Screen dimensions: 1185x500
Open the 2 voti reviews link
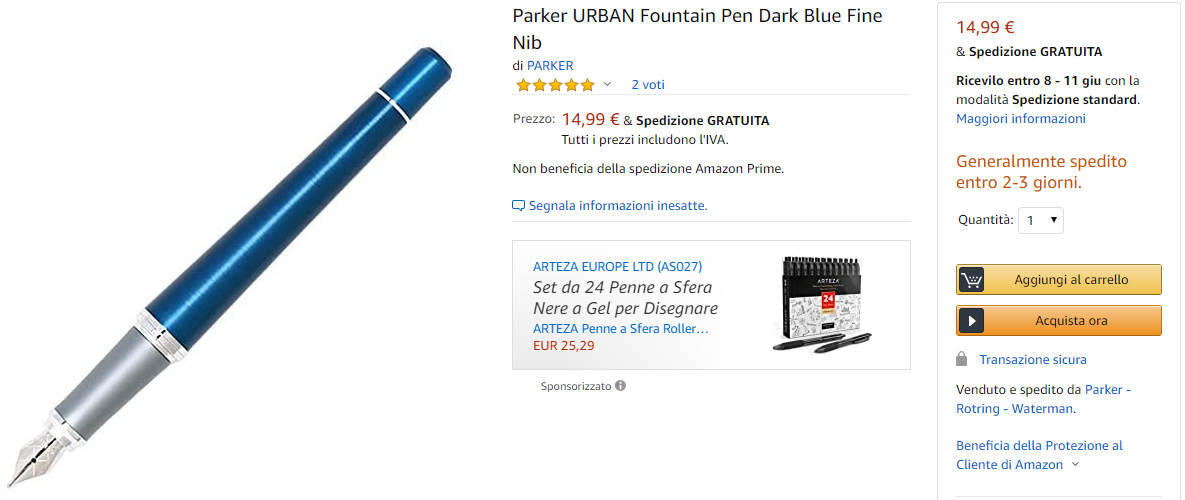pos(648,85)
